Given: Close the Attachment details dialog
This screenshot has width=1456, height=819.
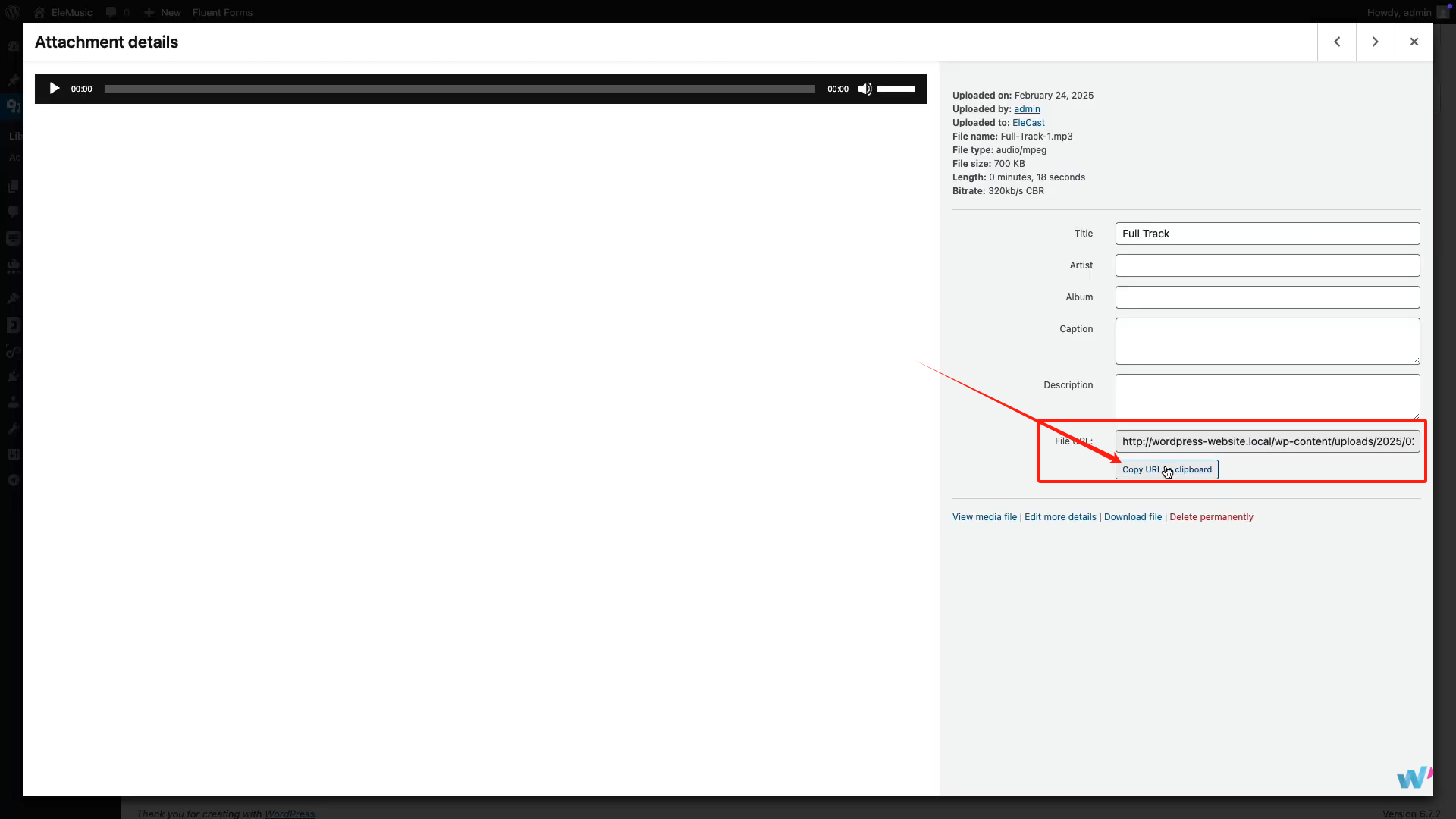Looking at the screenshot, I should pyautogui.click(x=1414, y=42).
